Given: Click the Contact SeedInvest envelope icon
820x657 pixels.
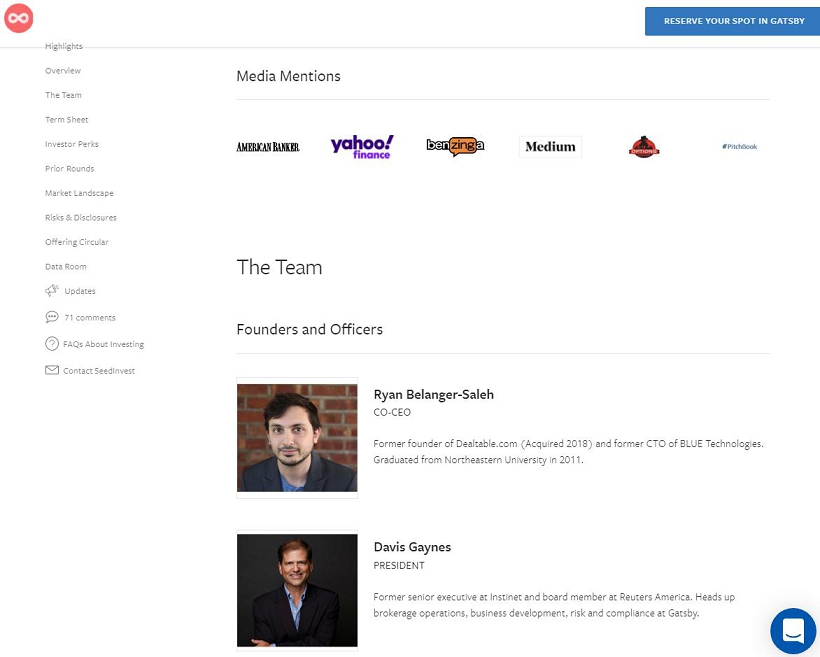Looking at the screenshot, I should click(x=52, y=370).
